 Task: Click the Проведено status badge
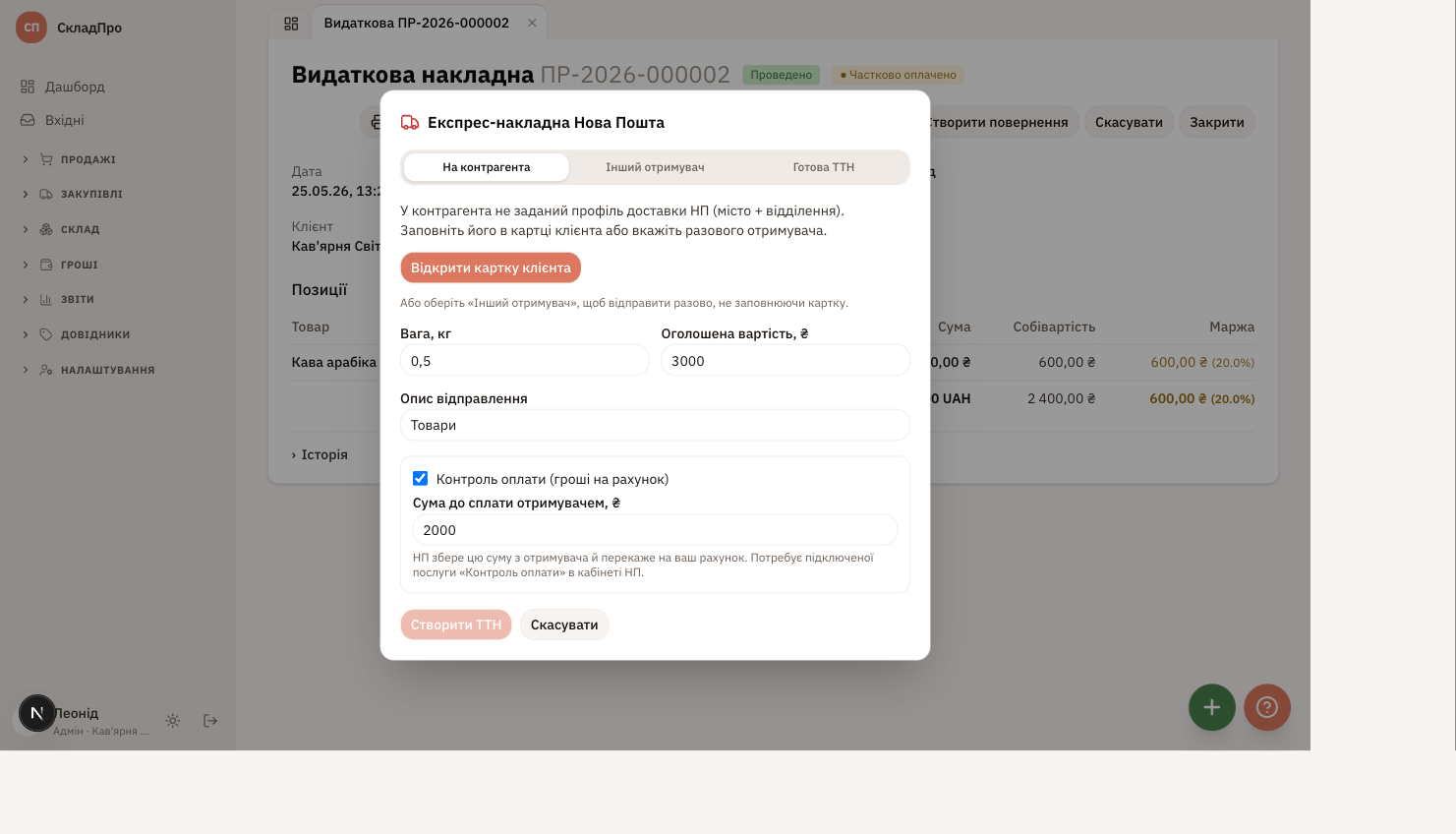click(x=782, y=75)
